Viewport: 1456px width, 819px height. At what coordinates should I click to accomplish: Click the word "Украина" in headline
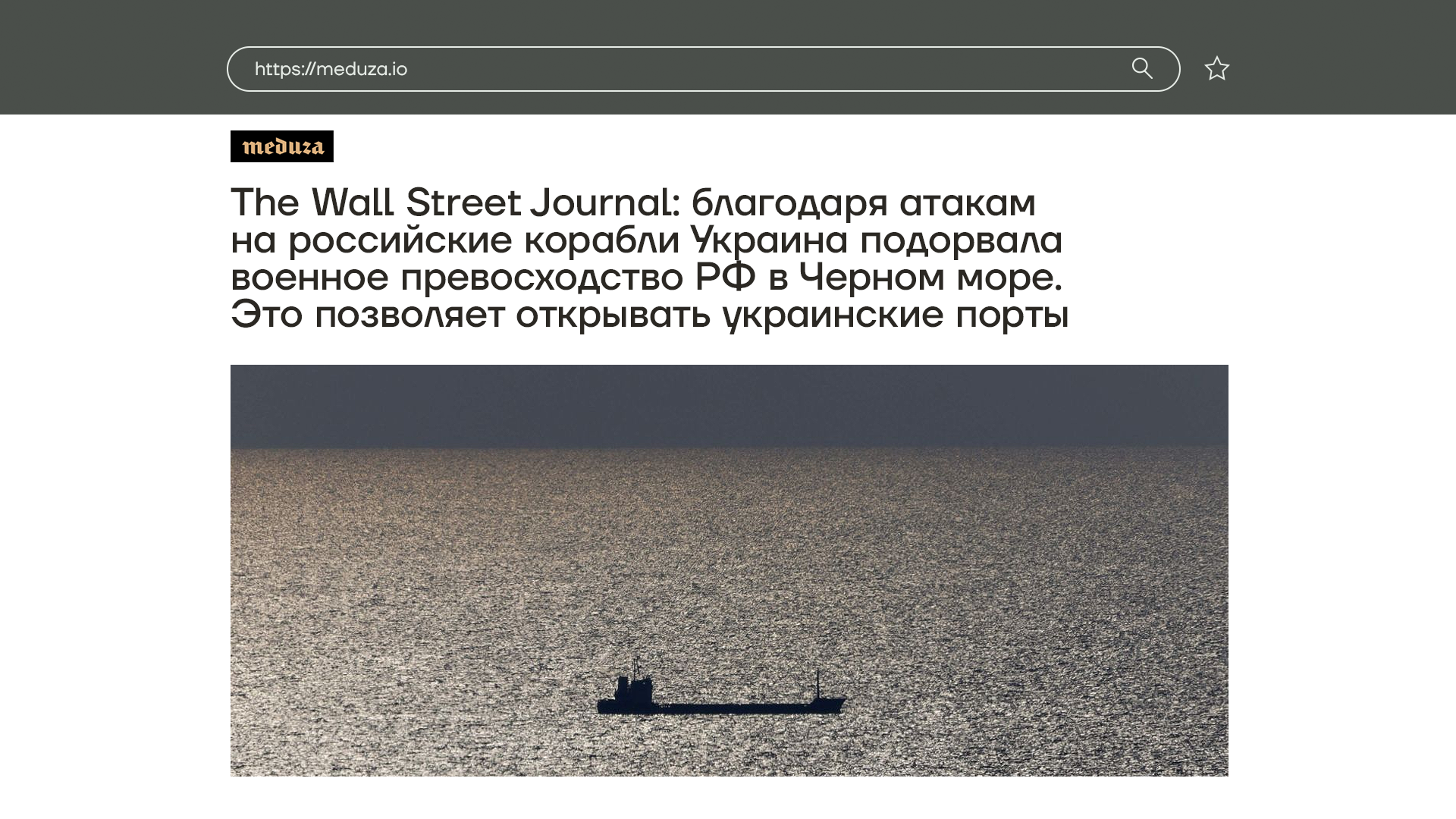click(x=768, y=240)
